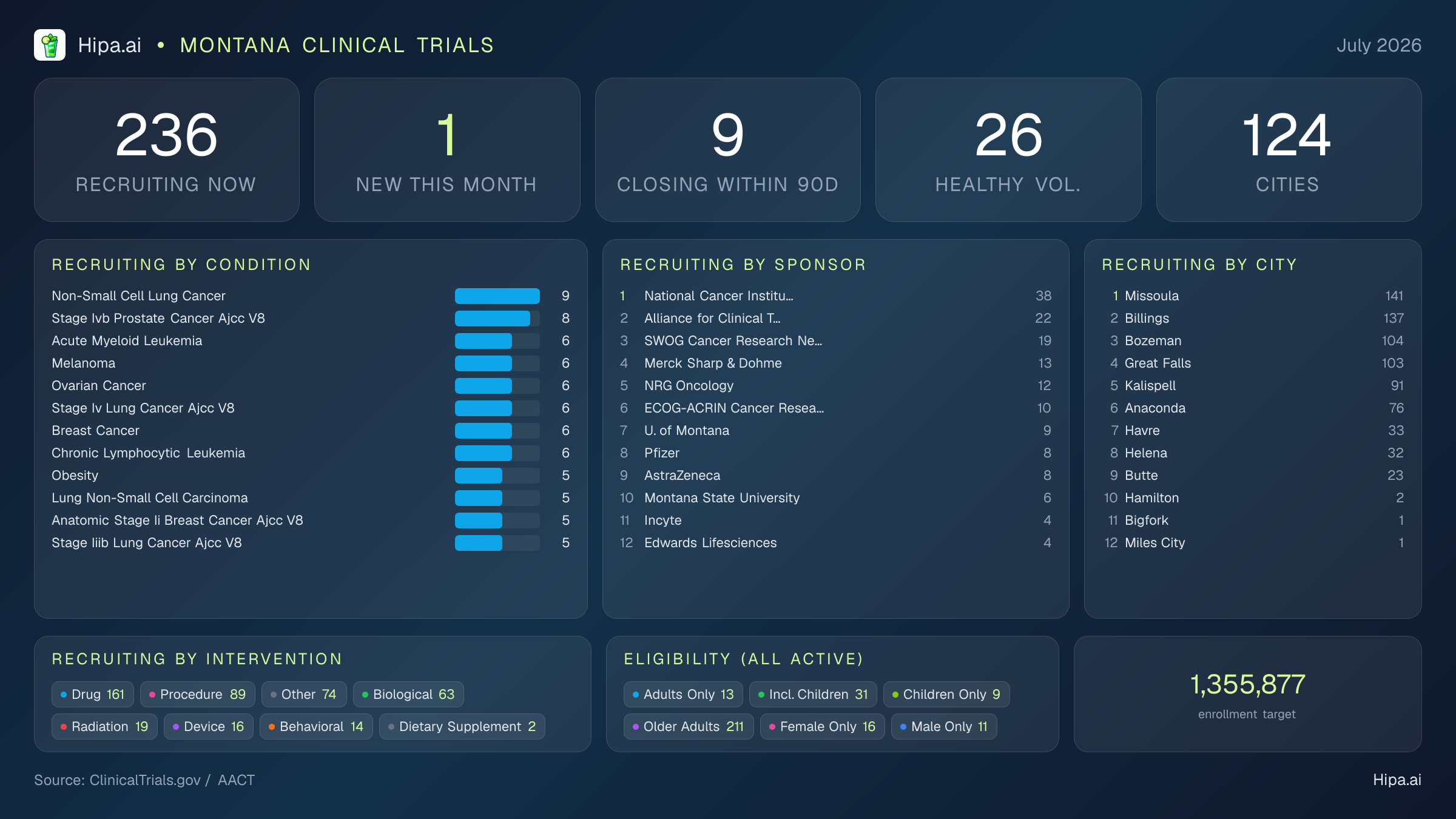
Task: Select Montana State University sponsor
Action: 835,498
